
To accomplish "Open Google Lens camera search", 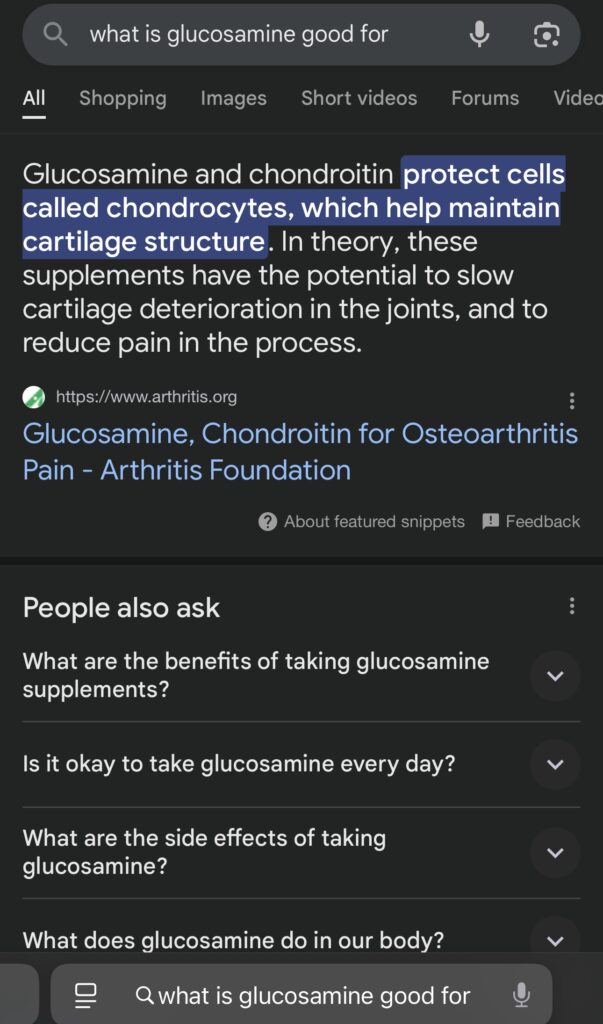I will pyautogui.click(x=546, y=34).
